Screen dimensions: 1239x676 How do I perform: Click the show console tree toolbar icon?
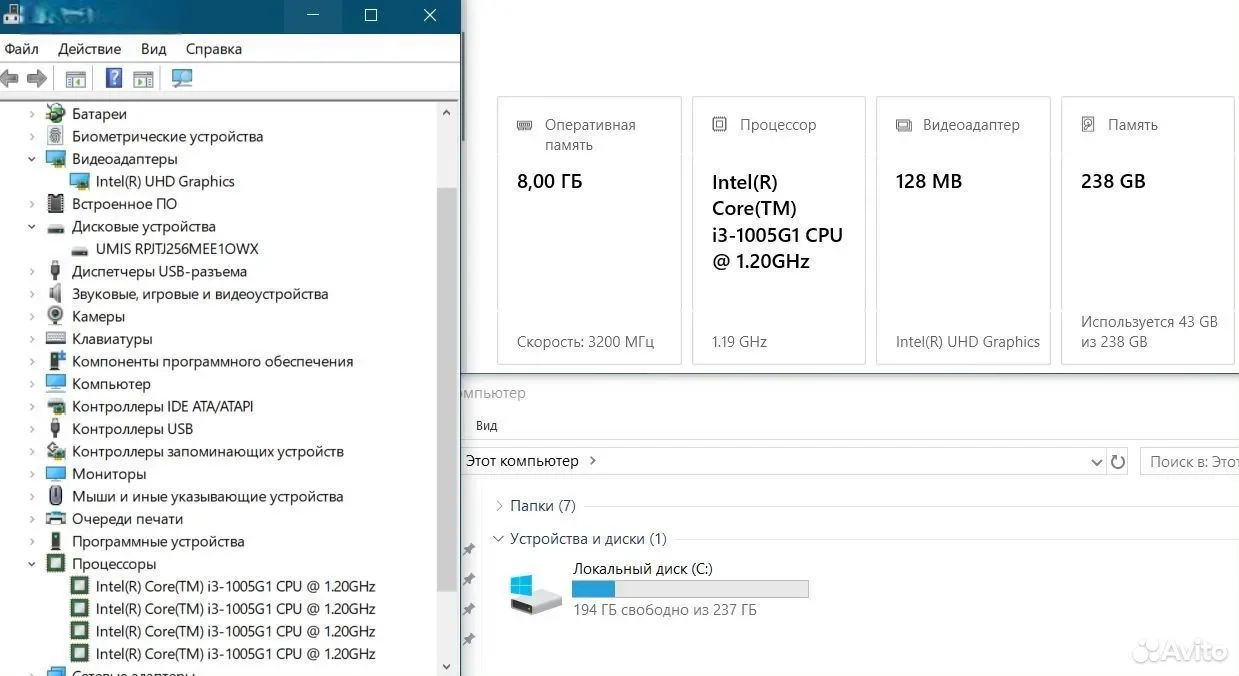[x=76, y=79]
